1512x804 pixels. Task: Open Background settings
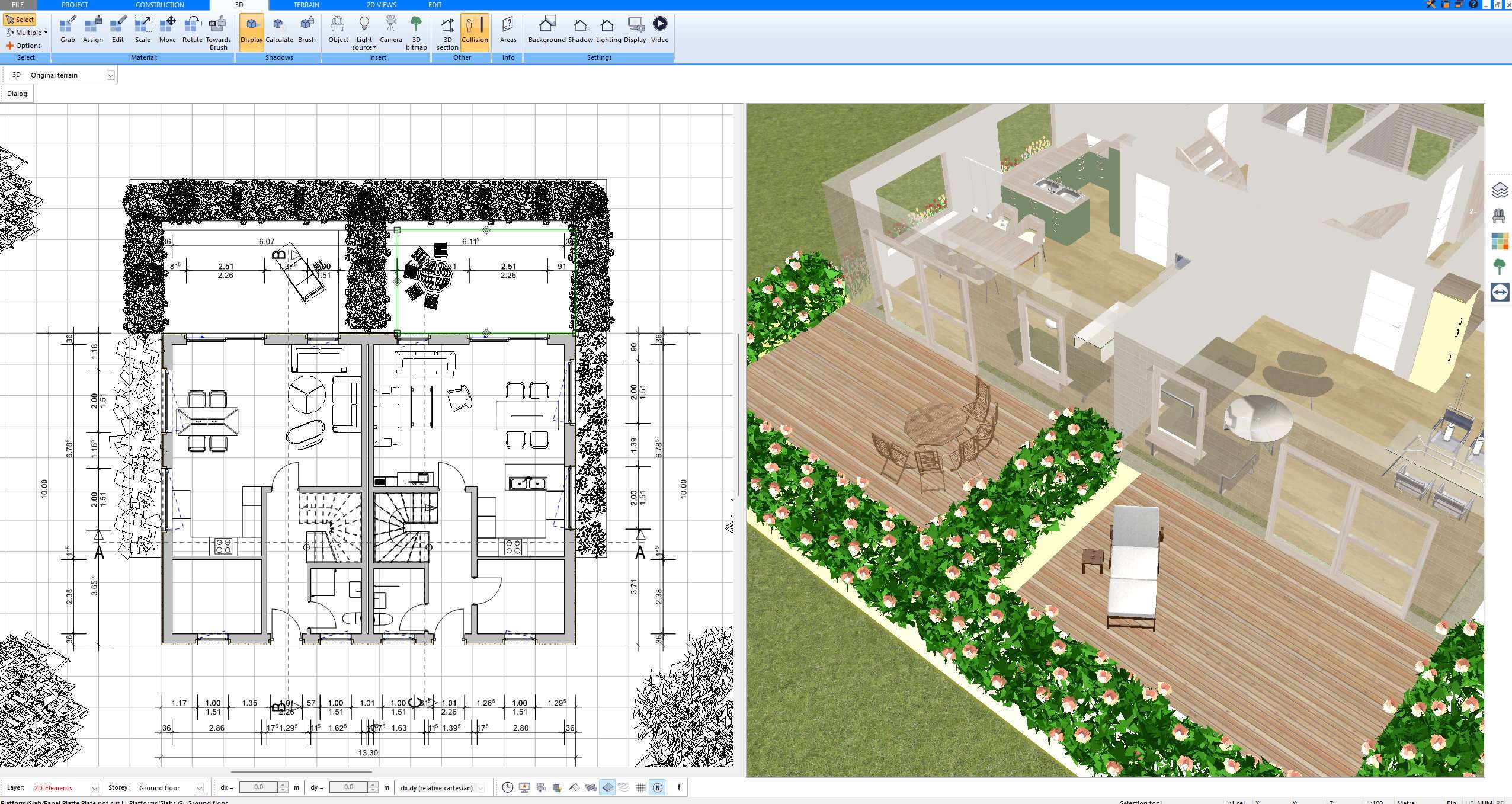[547, 30]
